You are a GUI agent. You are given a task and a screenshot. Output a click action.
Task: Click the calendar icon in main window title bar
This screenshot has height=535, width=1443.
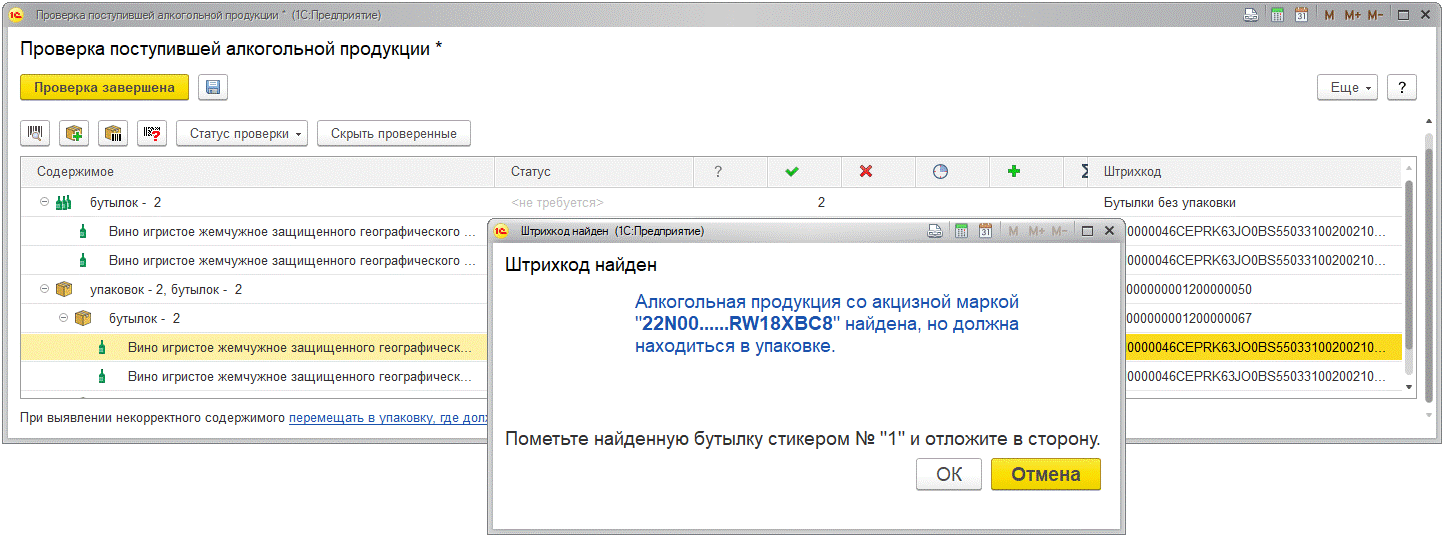(1301, 15)
